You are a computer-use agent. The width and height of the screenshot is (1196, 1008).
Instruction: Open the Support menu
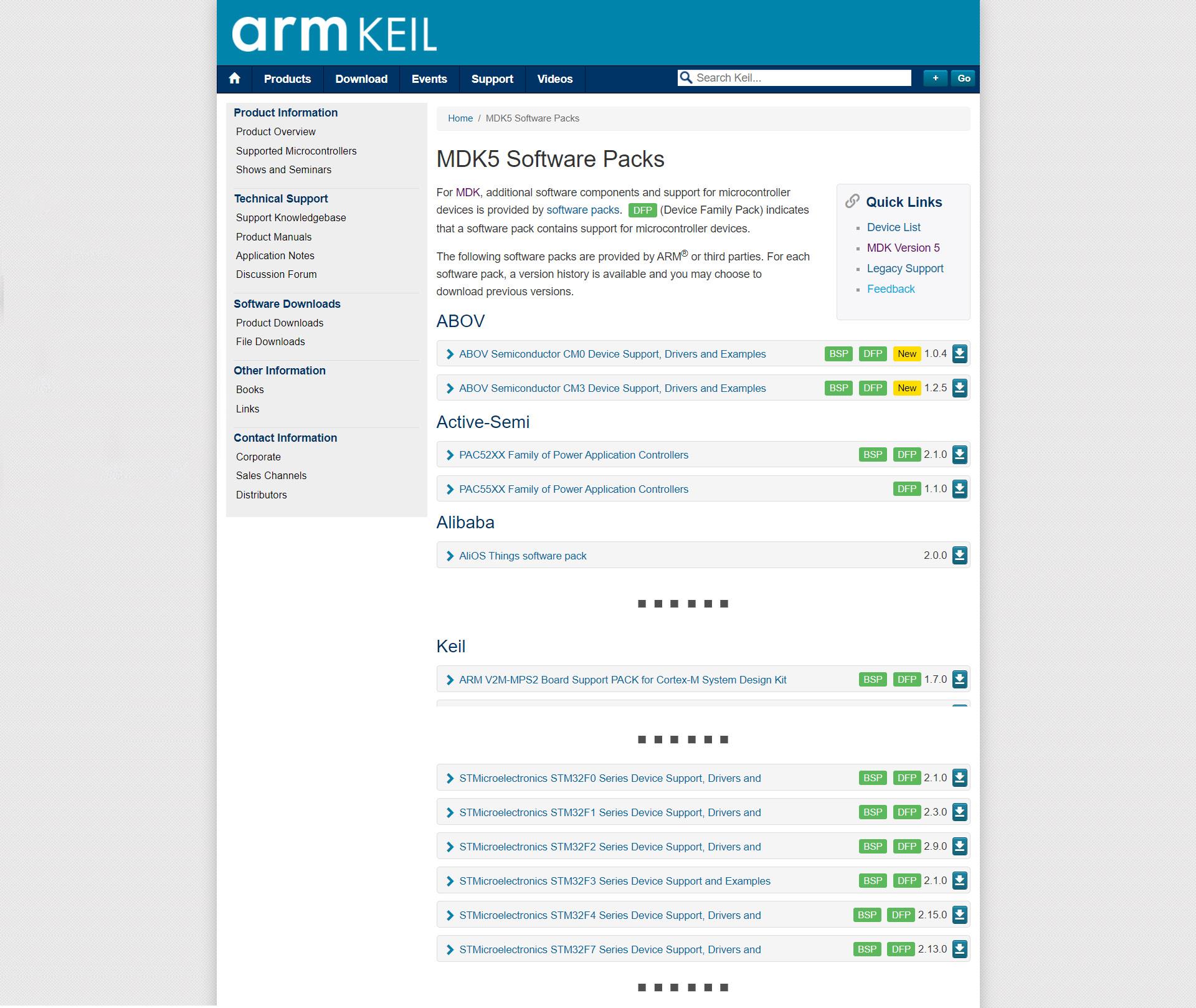(492, 79)
